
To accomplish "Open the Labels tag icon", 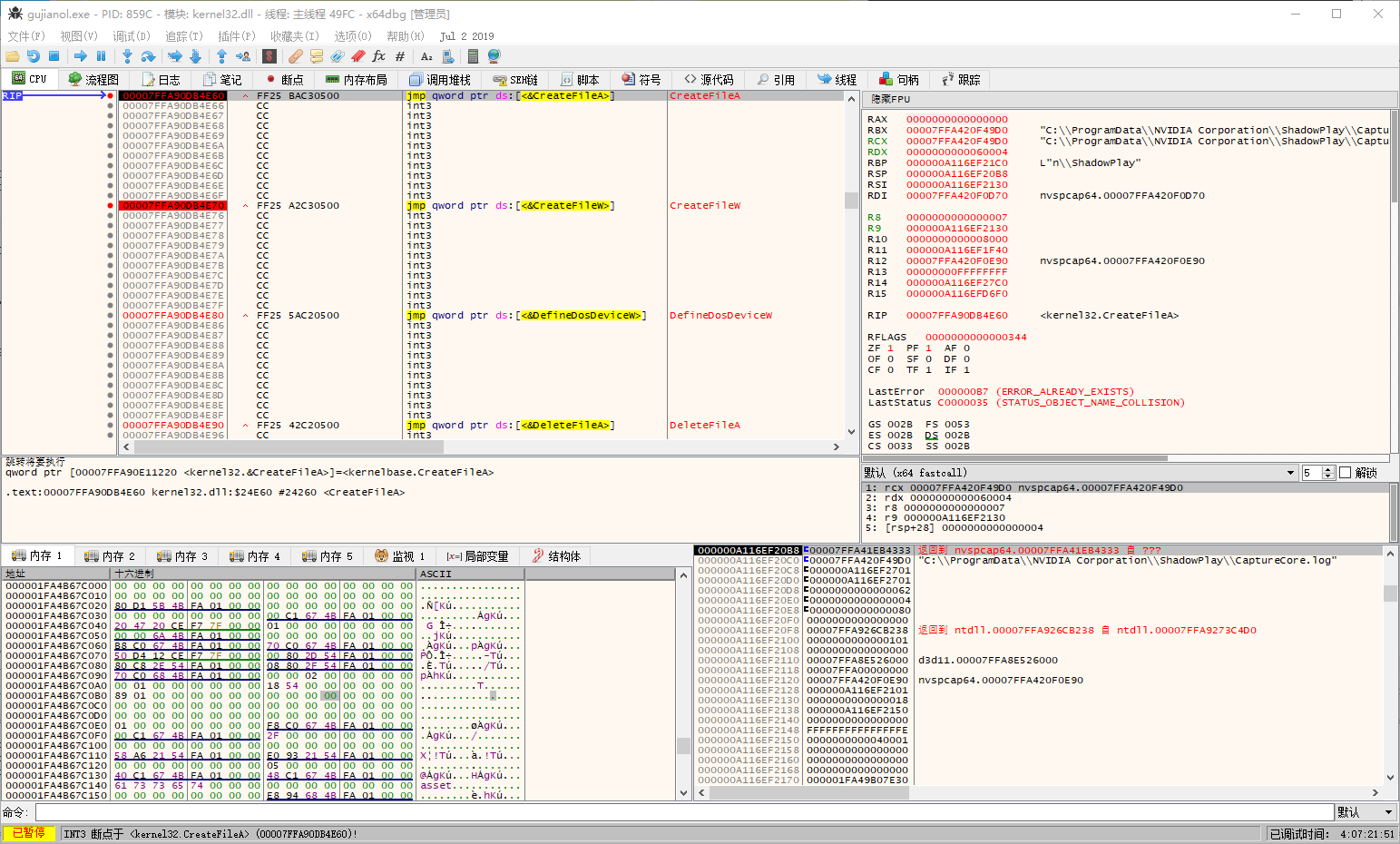I will pyautogui.click(x=338, y=56).
